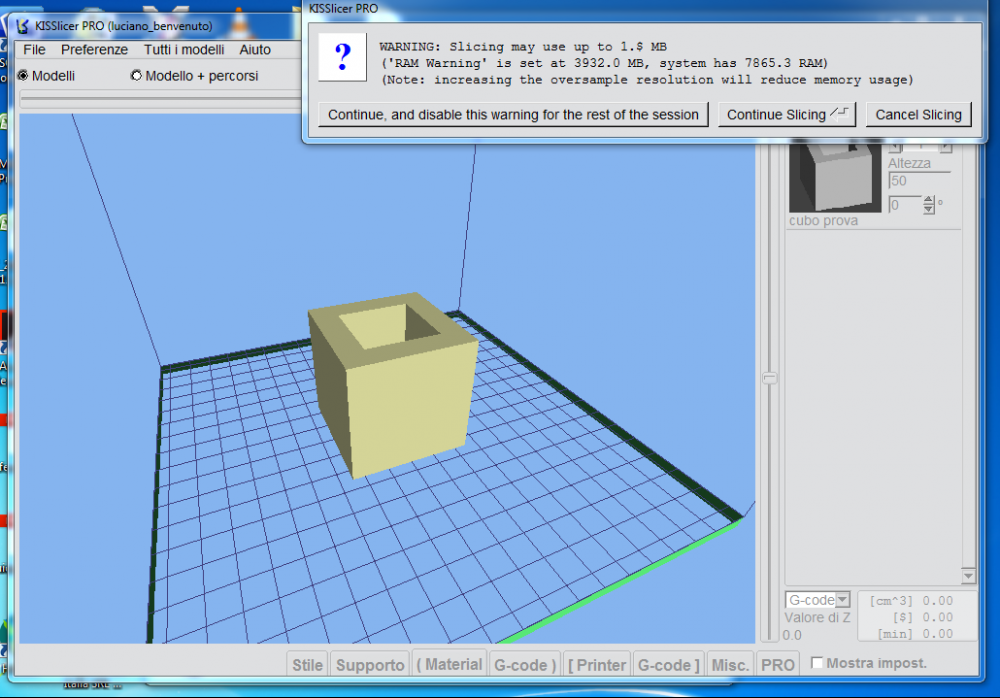Open the Tutti i modelli menu
The image size is (1000, 698).
click(x=183, y=49)
